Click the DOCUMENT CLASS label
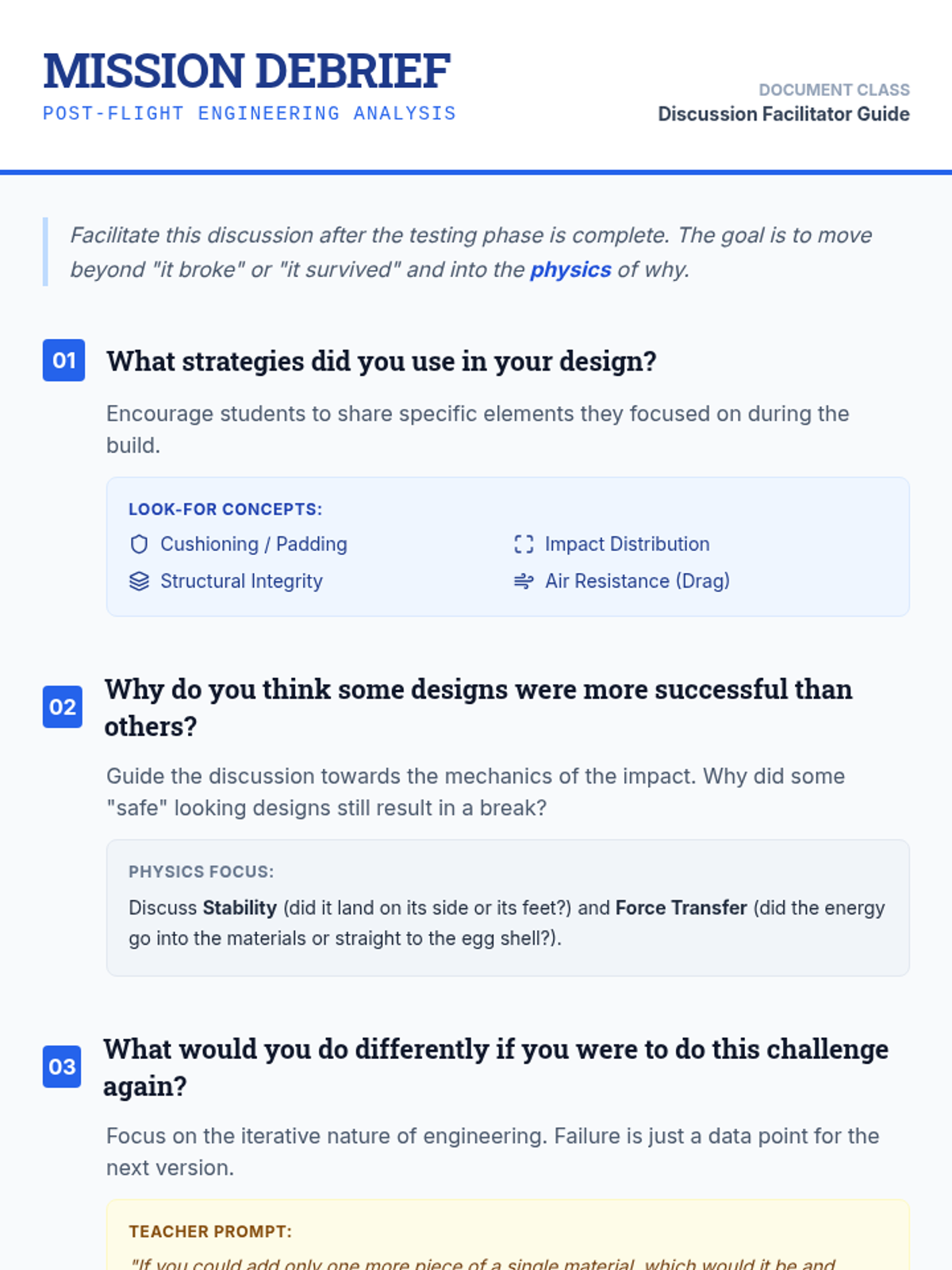Viewport: 952px width, 1270px height. click(835, 90)
